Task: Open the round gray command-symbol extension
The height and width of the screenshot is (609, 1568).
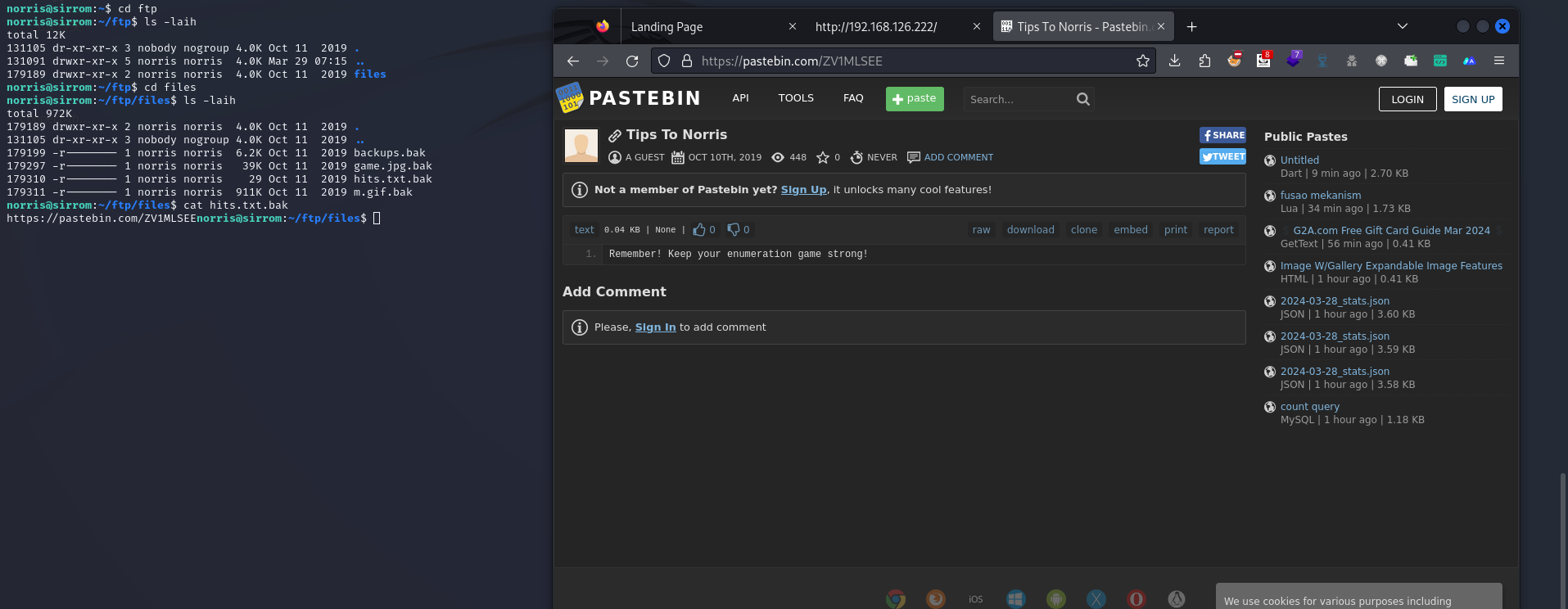Action: (1381, 61)
